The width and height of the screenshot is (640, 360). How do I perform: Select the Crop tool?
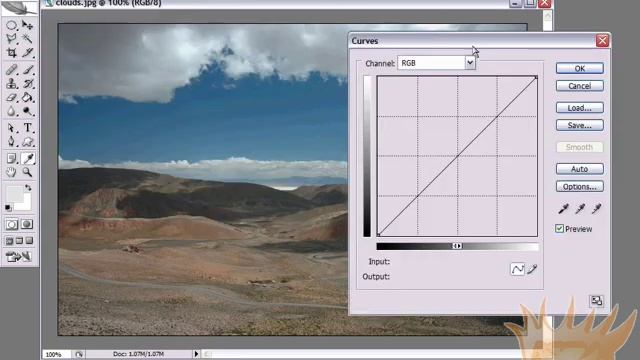click(x=11, y=53)
